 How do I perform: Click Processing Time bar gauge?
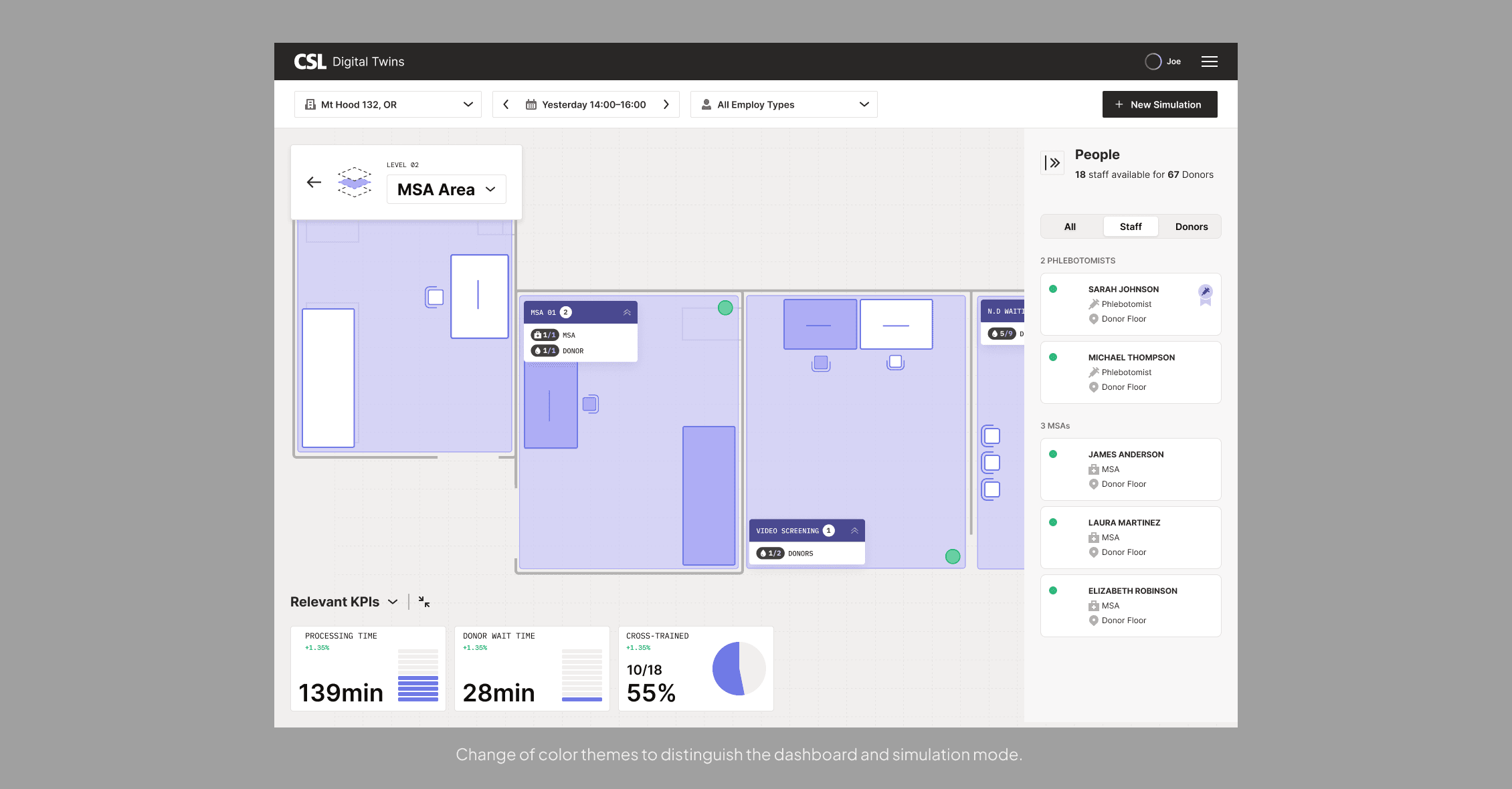coord(418,675)
